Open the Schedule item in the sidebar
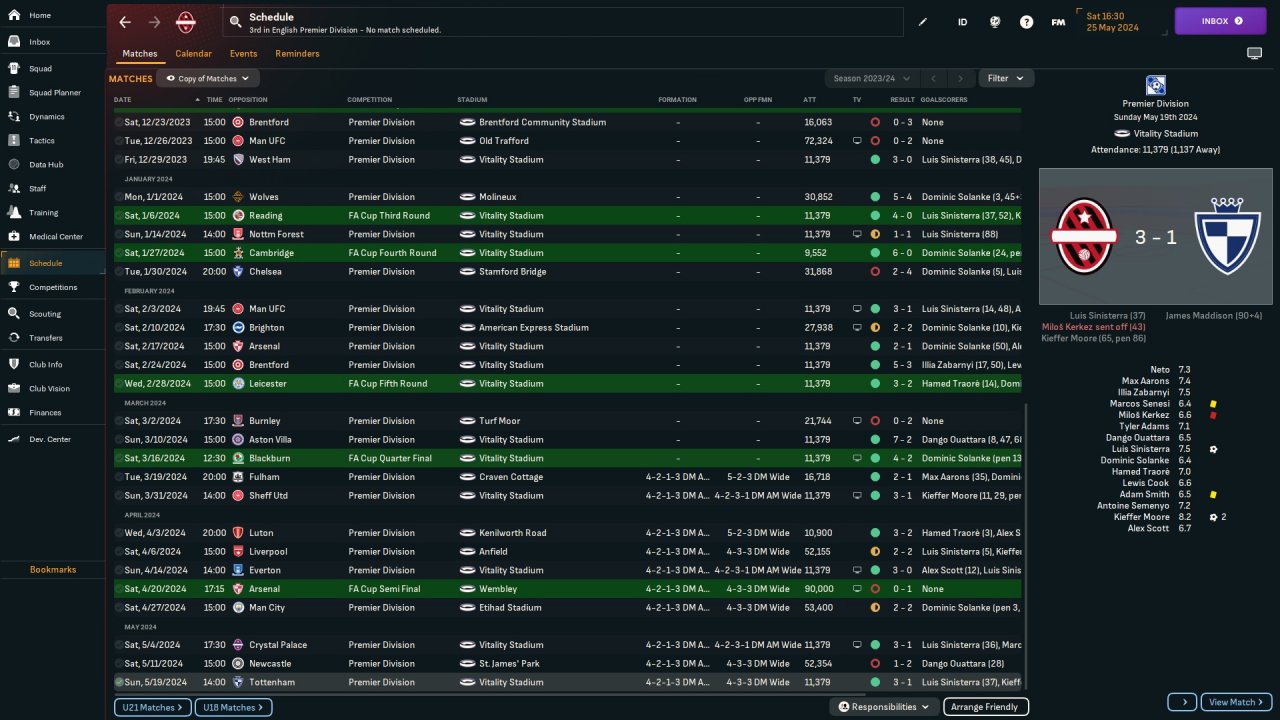This screenshot has height=720, width=1280. [x=52, y=263]
